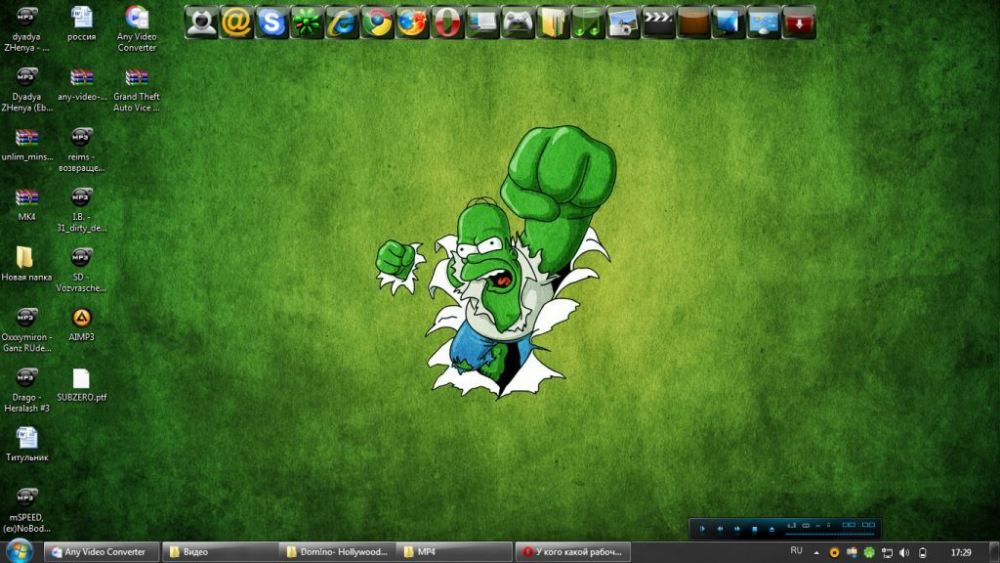The height and width of the screenshot is (563, 1000).
Task: Open the Any Video Converter desktop shortcut
Action: click(136, 29)
